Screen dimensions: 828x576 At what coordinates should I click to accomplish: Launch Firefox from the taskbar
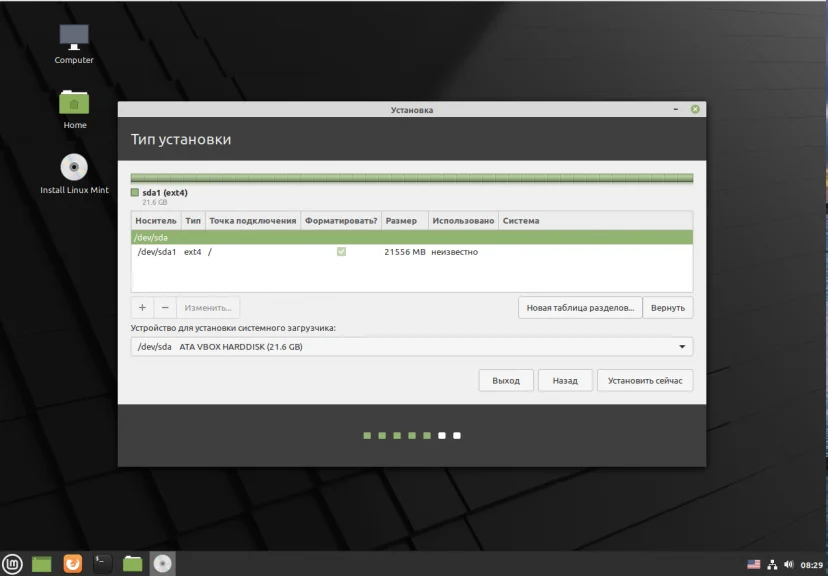73,563
